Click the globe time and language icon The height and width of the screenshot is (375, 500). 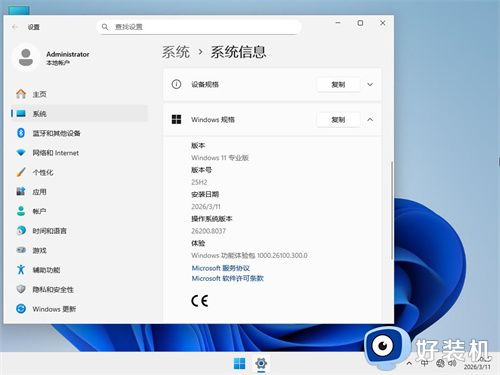21,230
